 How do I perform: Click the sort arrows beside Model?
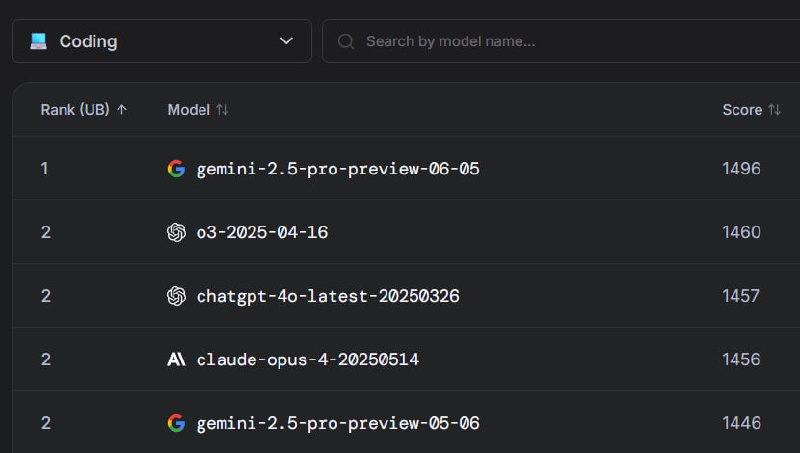(x=222, y=110)
